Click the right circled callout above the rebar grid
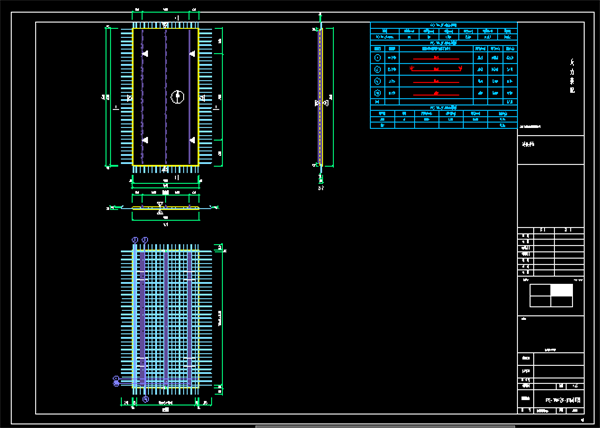 [x=145, y=240]
